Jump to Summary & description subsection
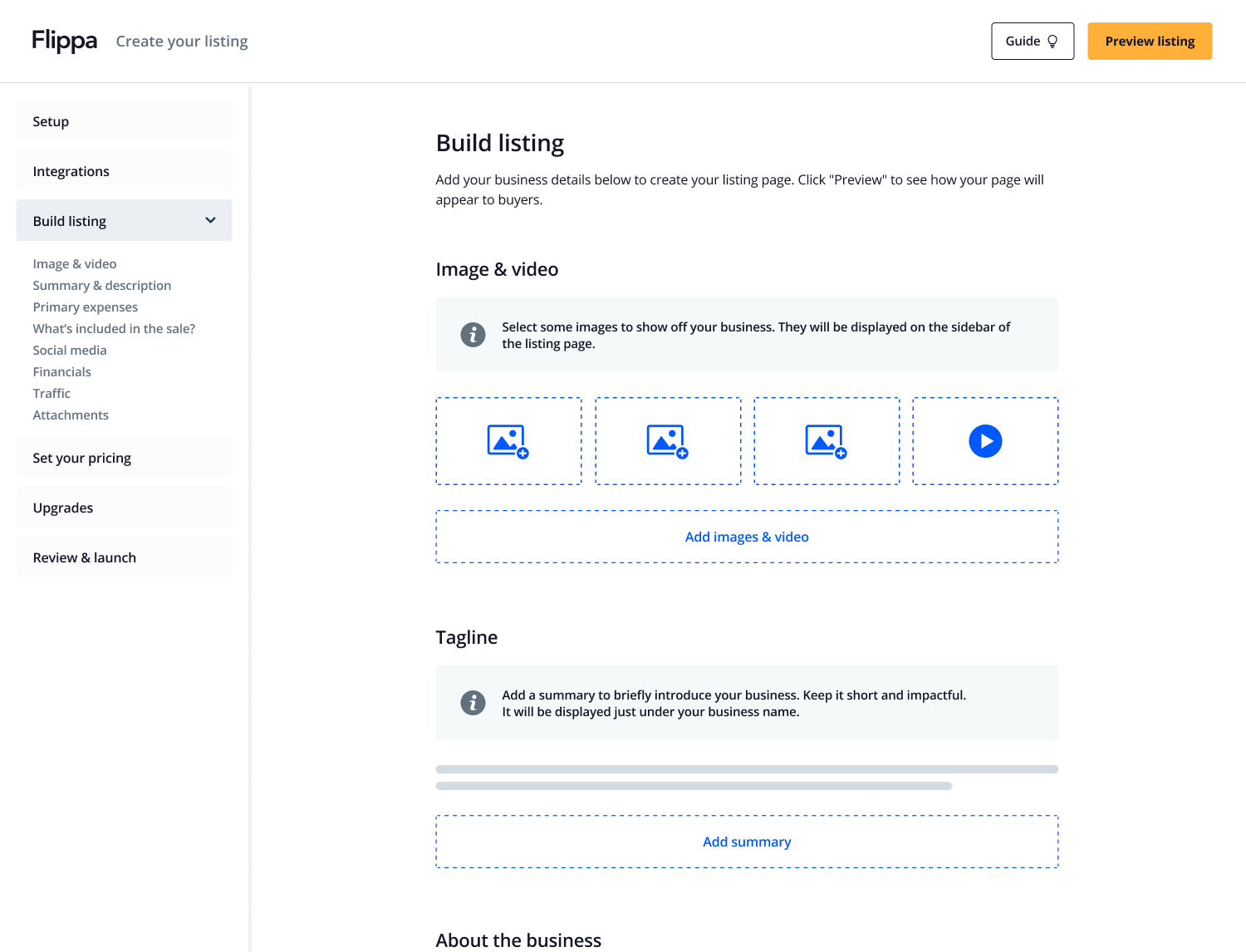The image size is (1246, 952). tap(102, 285)
